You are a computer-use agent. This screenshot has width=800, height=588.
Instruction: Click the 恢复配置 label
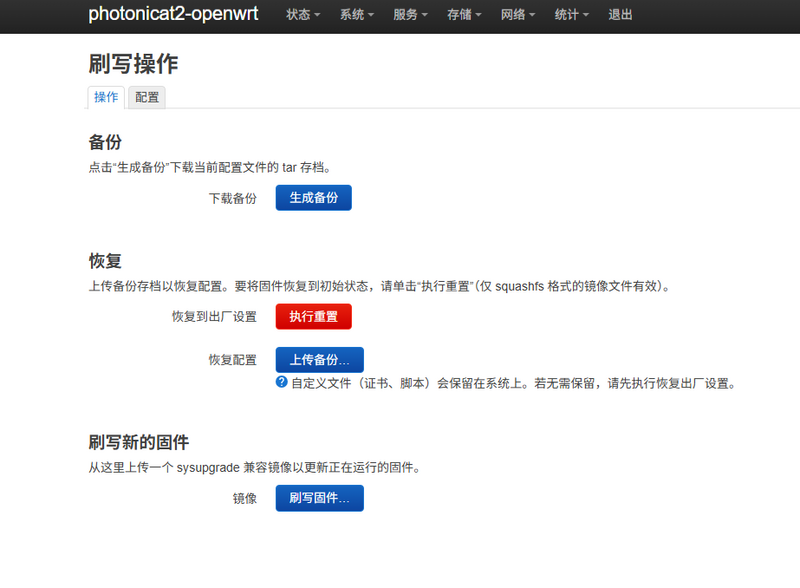pyautogui.click(x=232, y=360)
